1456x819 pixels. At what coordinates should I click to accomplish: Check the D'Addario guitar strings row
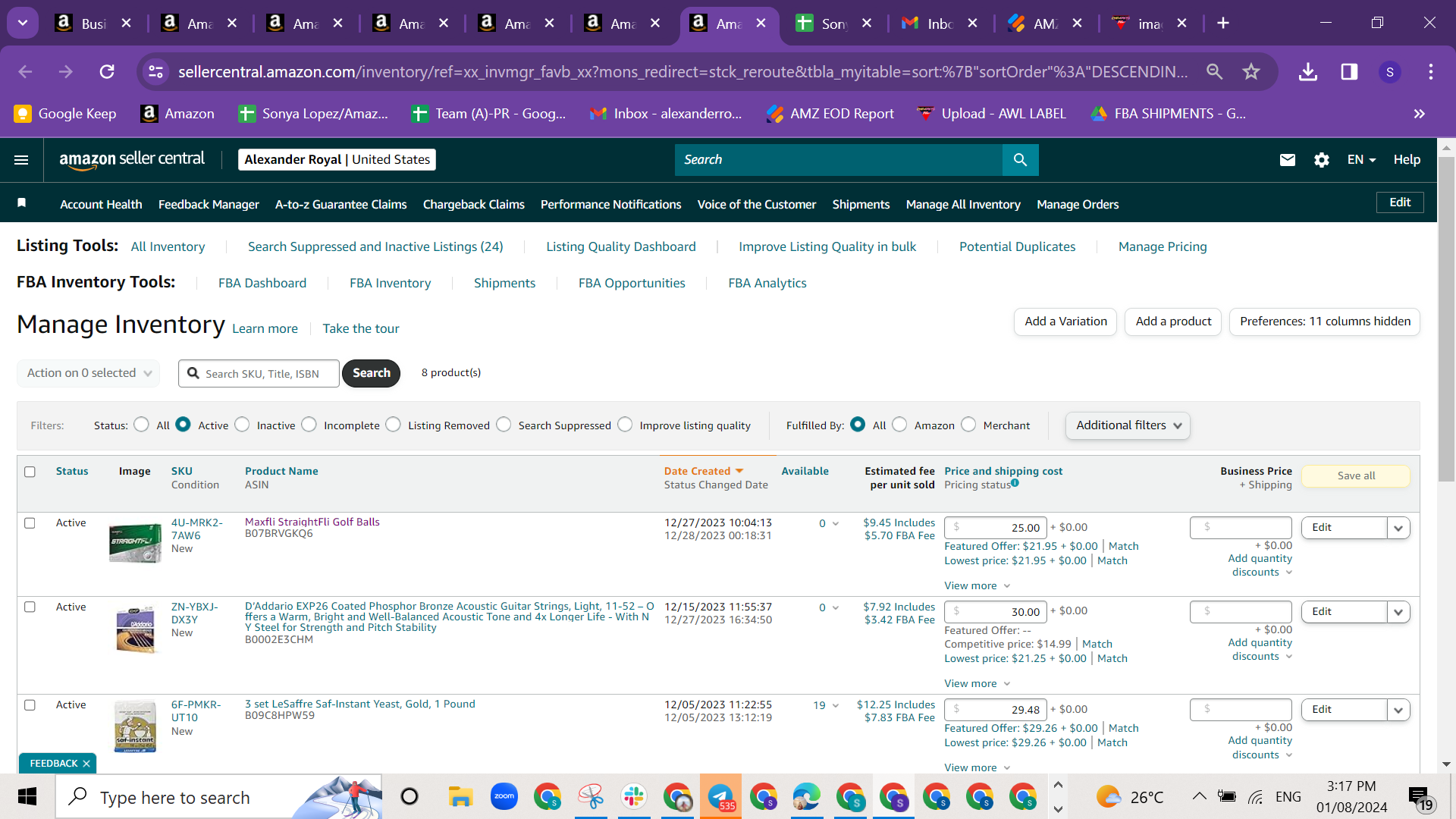click(30, 607)
